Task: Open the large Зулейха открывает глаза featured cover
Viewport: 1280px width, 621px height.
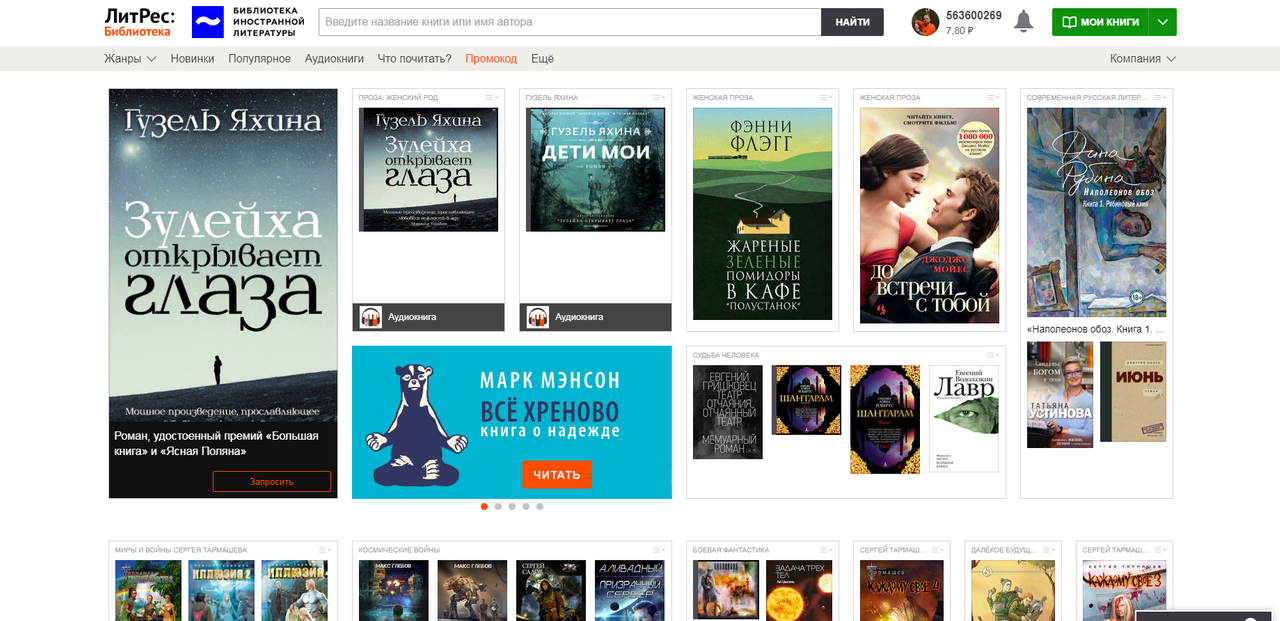Action: pos(223,253)
